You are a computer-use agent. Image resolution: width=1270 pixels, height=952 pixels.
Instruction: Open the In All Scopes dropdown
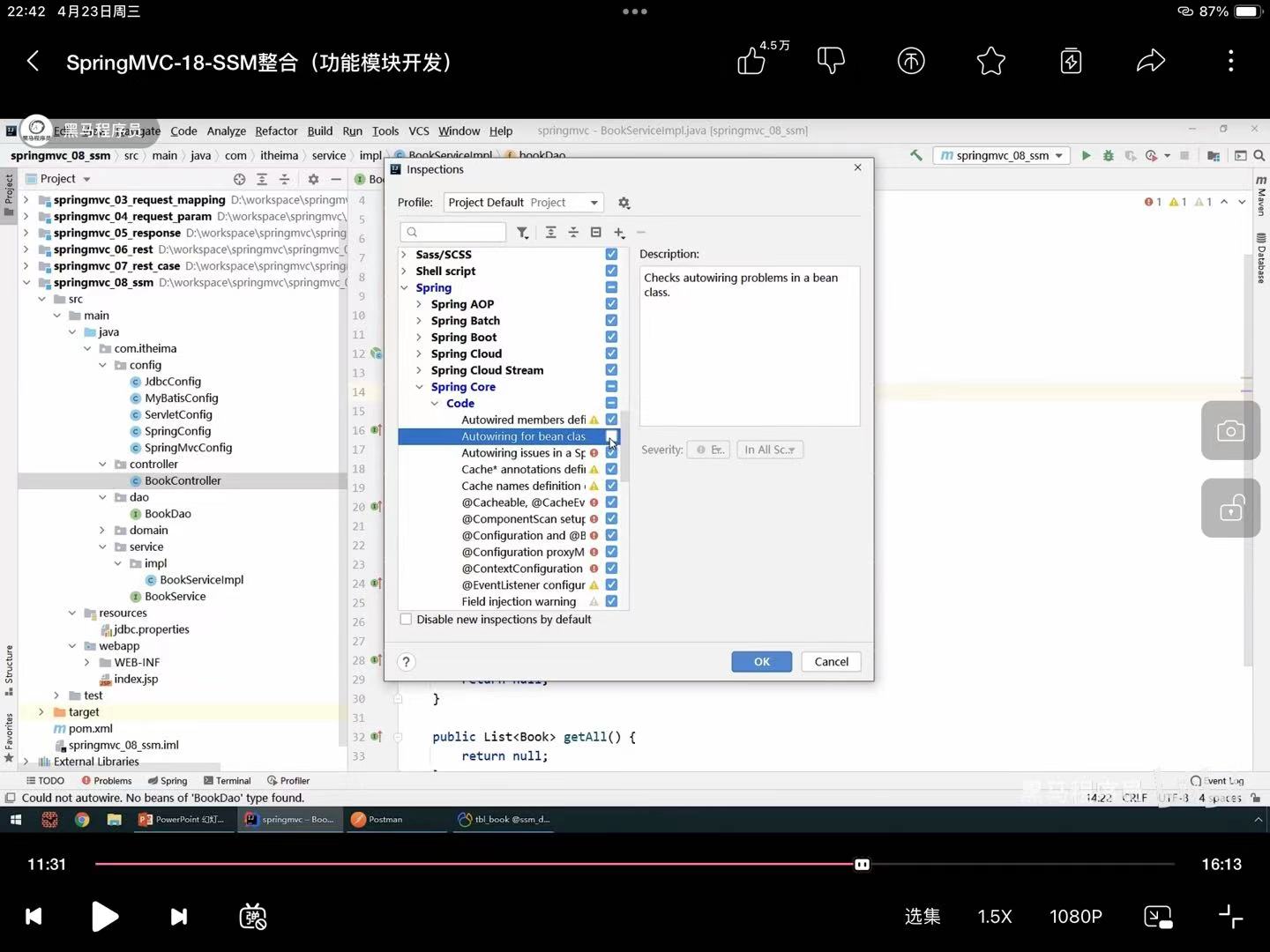[770, 450]
